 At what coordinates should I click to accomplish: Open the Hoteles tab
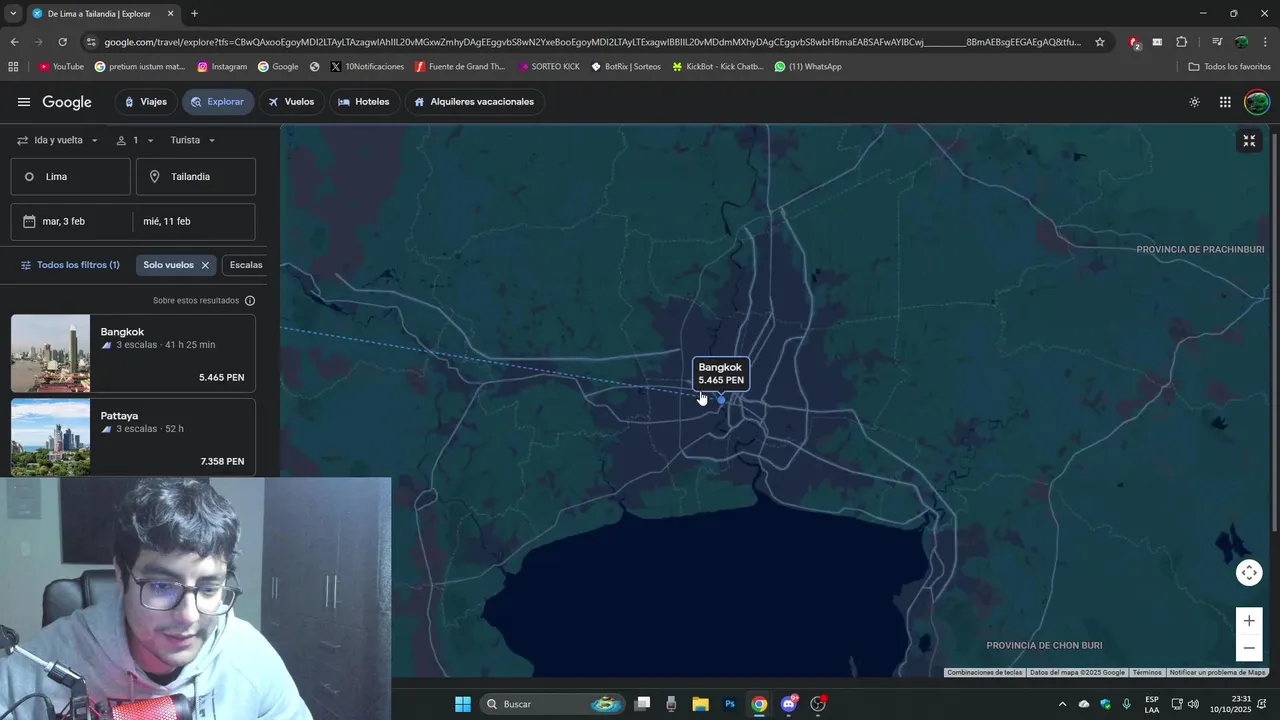click(364, 102)
